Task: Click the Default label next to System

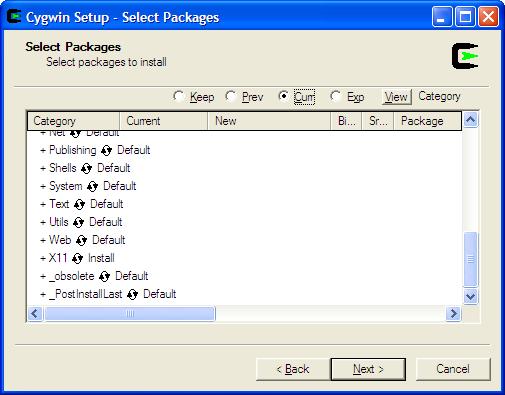Action: point(120,186)
